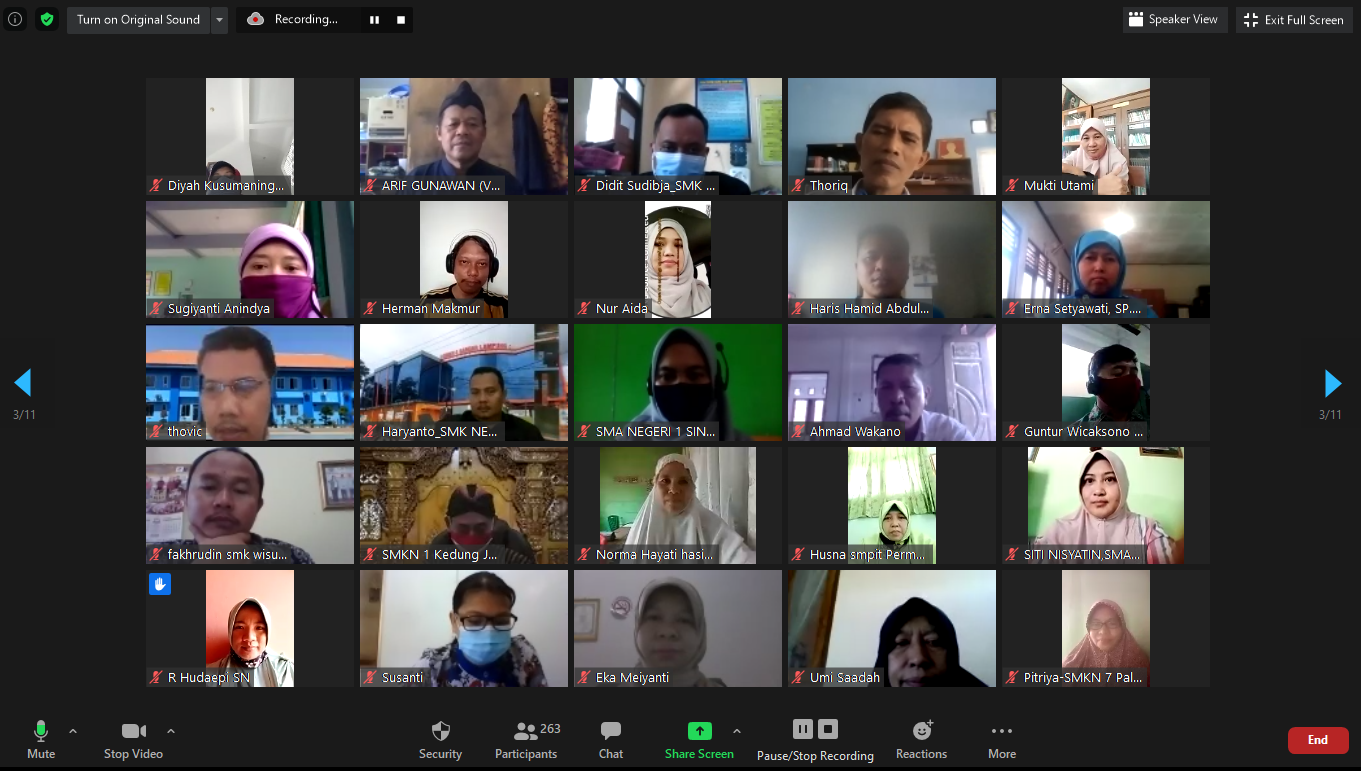This screenshot has height=771, width=1361.
Task: Expand audio options next to Mute
Action: coord(73,731)
